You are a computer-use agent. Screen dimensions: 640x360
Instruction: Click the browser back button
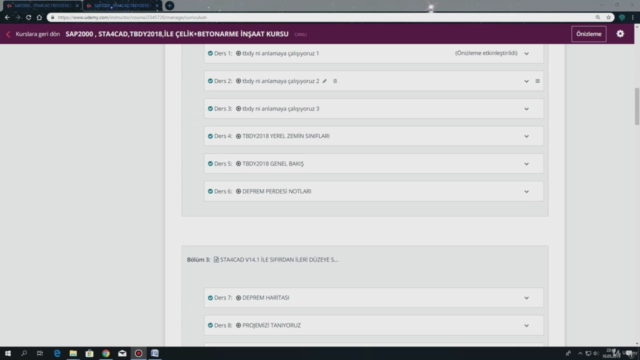tap(7, 18)
